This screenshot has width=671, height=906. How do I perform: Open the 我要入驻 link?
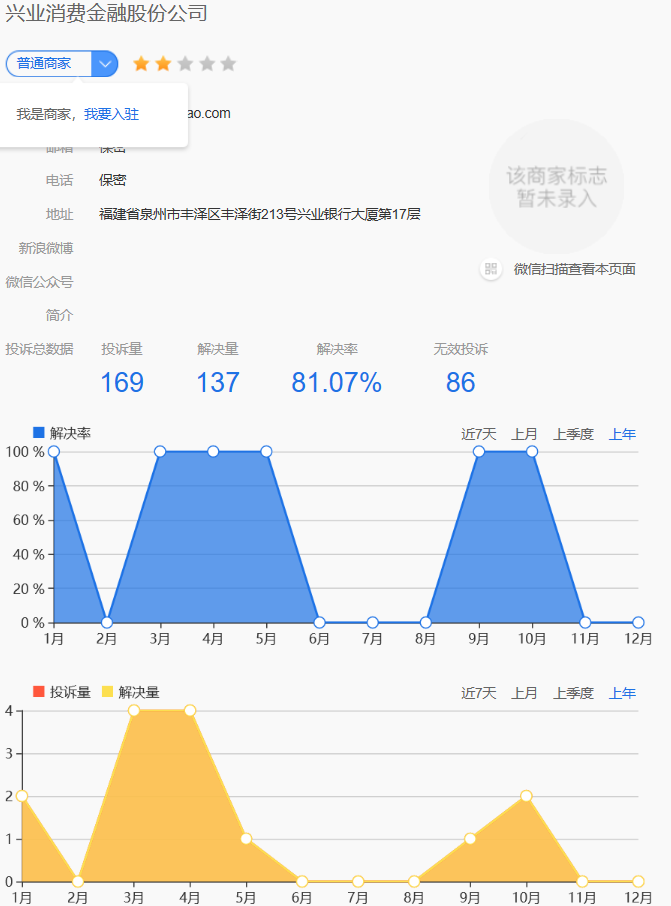(x=112, y=114)
